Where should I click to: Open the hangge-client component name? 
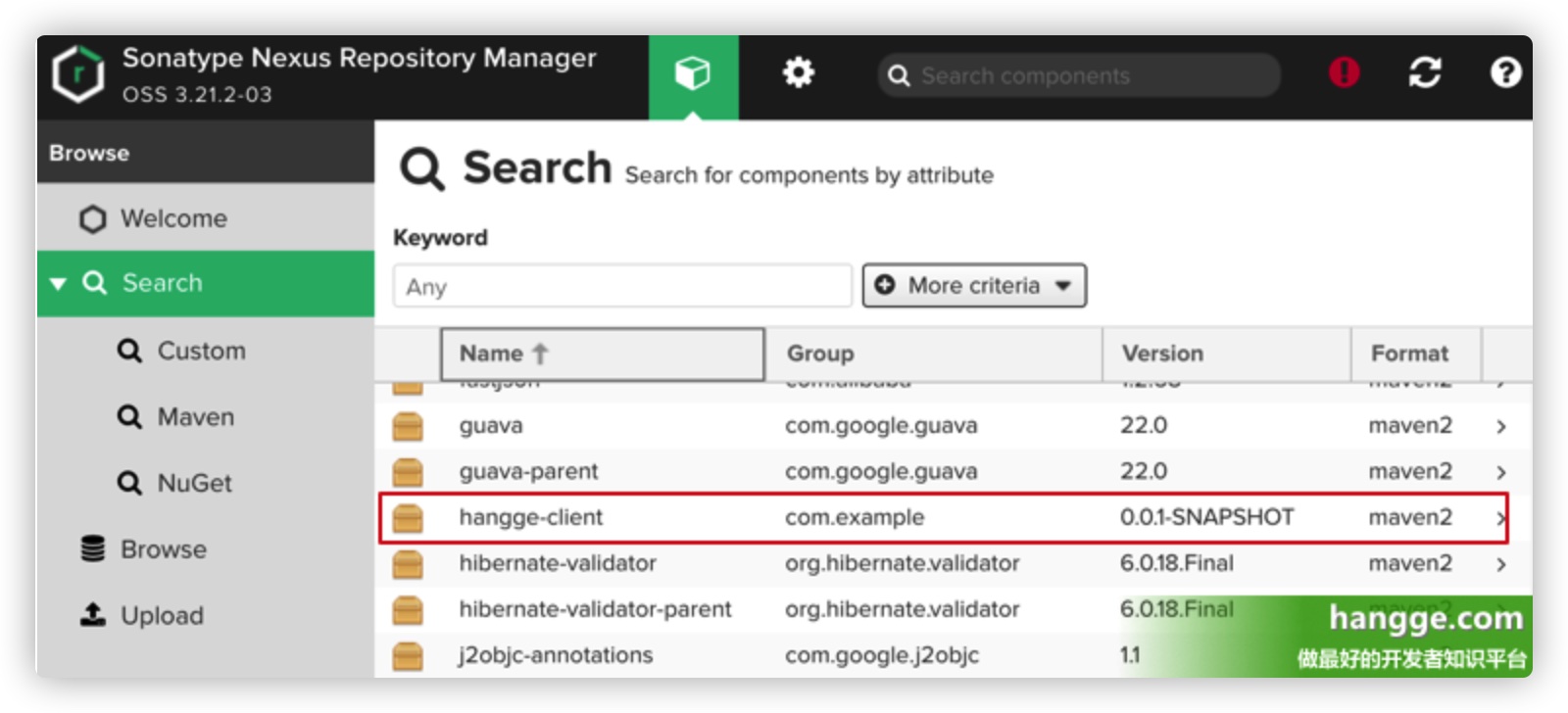530,518
